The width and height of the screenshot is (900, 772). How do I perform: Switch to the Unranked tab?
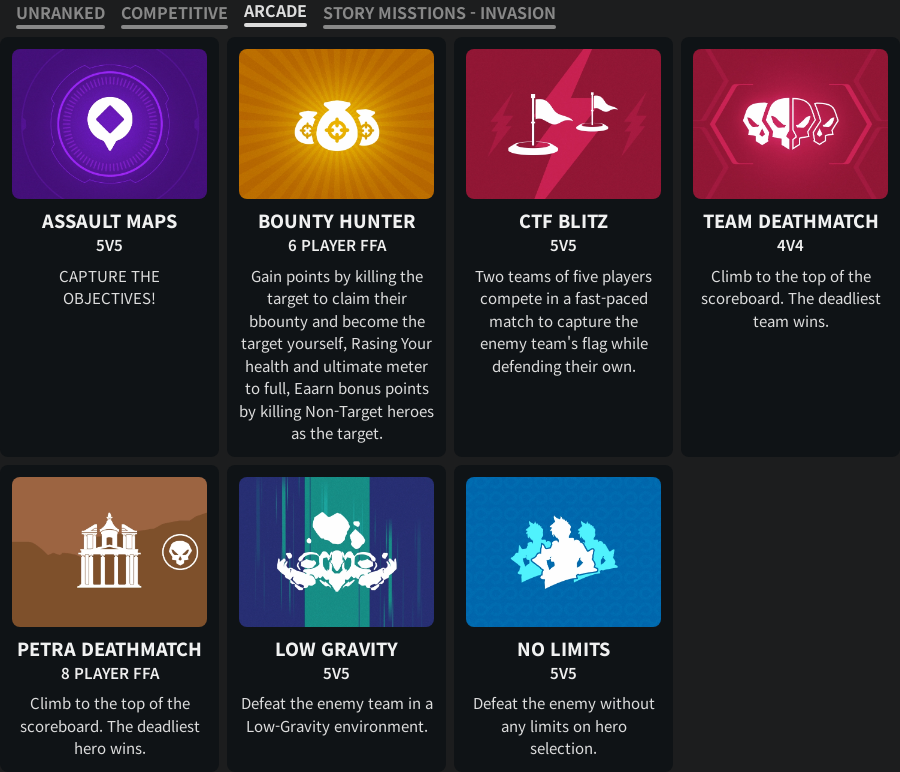coord(60,13)
